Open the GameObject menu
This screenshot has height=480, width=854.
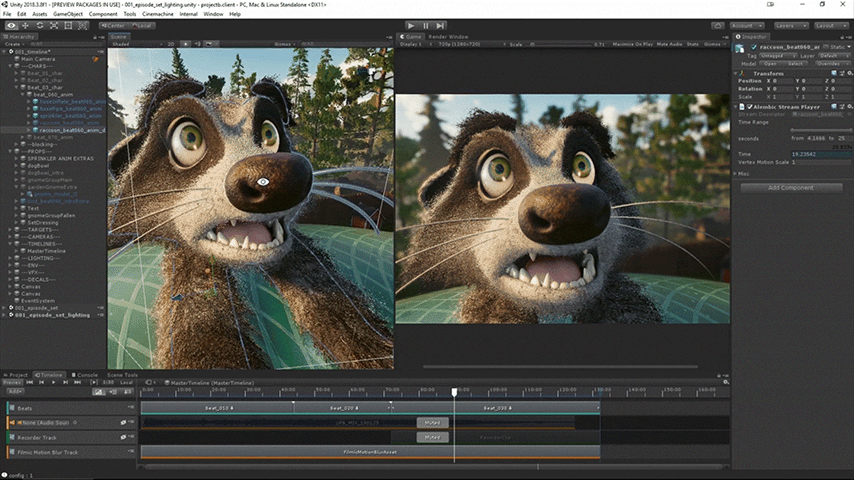[x=68, y=14]
